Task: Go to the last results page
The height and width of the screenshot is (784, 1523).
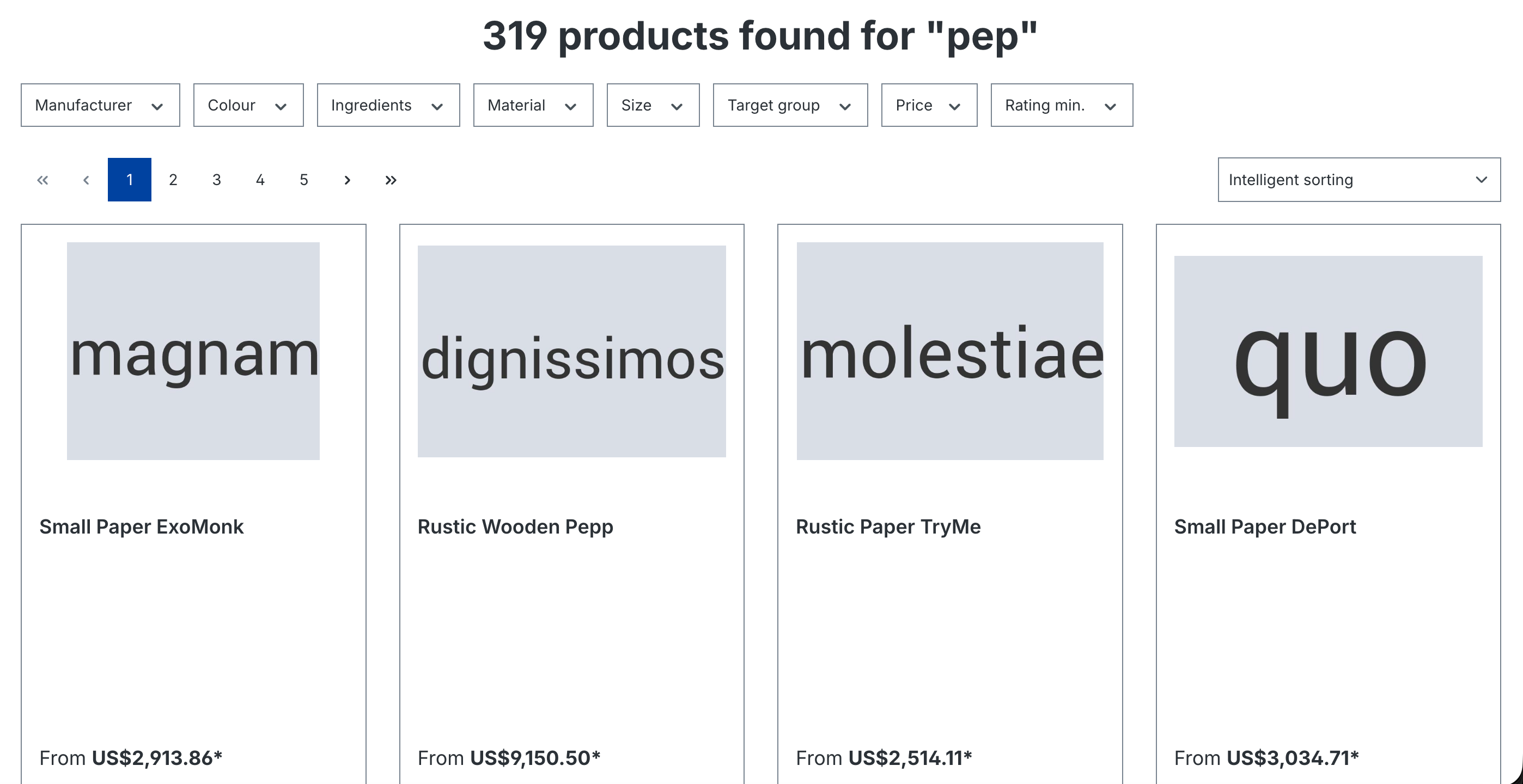Action: pos(390,180)
